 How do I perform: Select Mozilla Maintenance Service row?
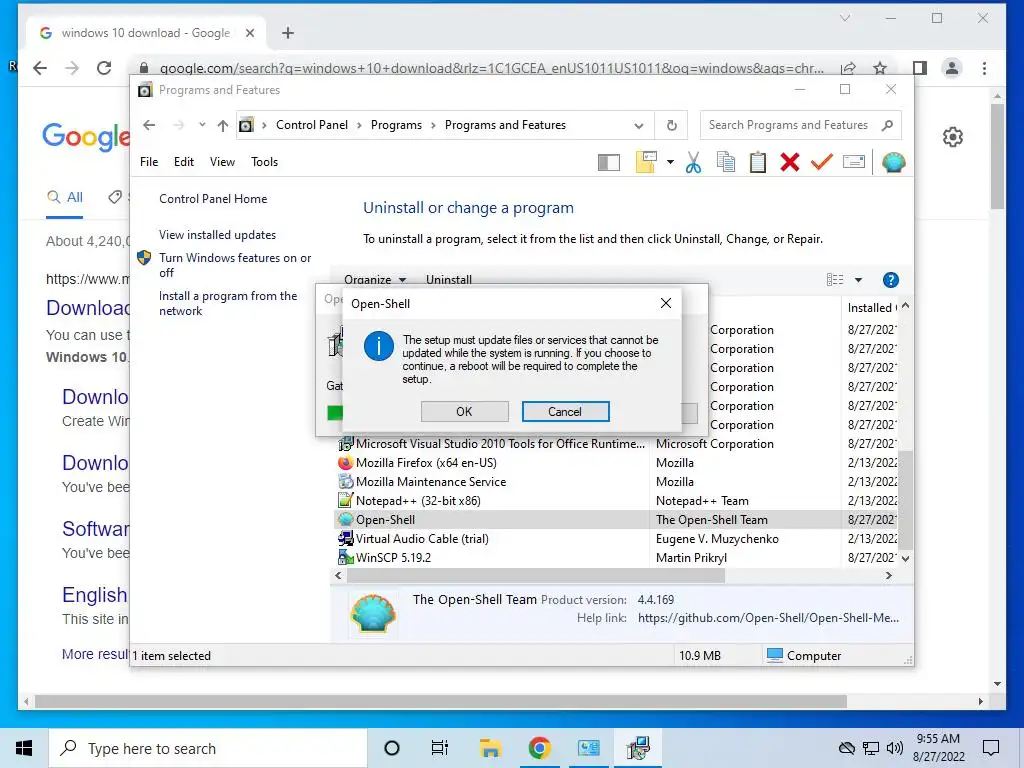click(x=618, y=481)
